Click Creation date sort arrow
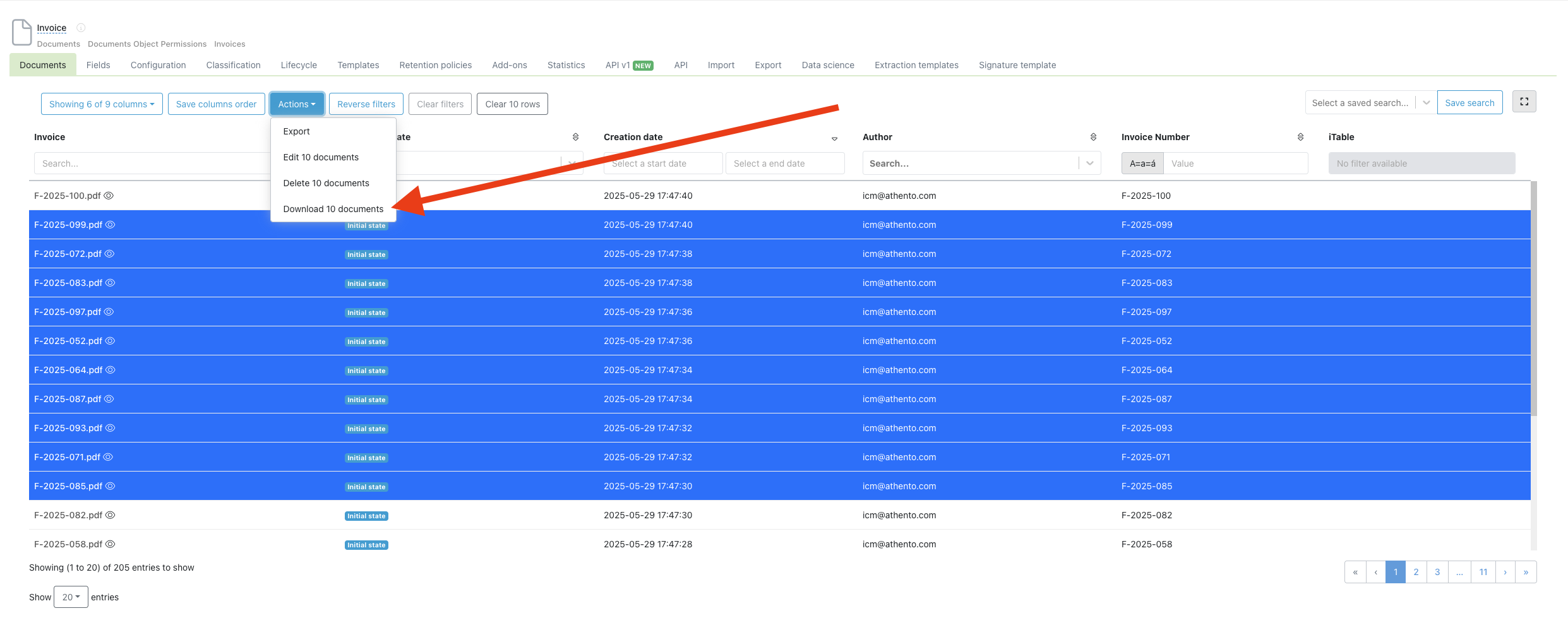Image resolution: width=1568 pixels, height=642 pixels. click(x=834, y=138)
